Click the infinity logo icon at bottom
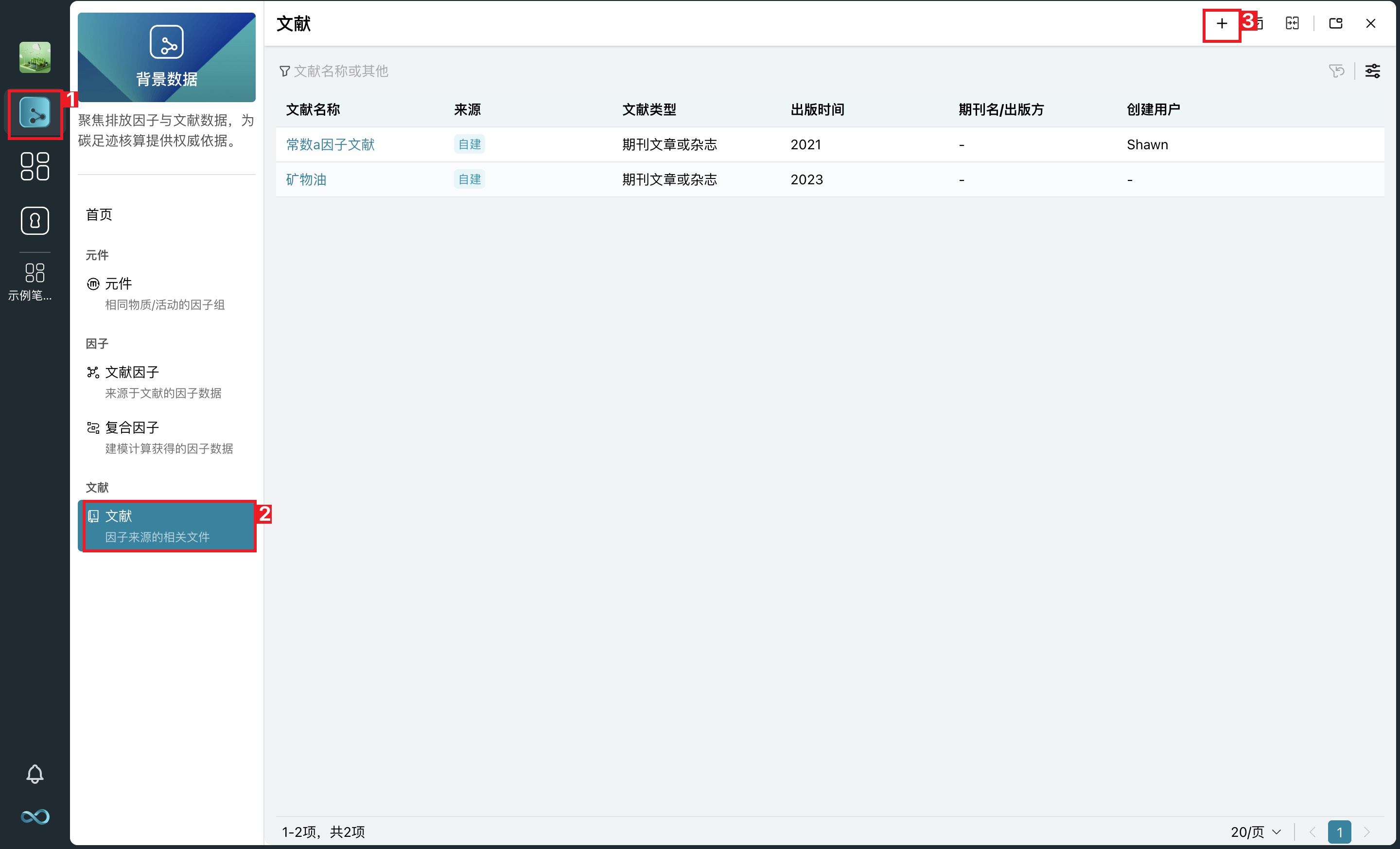1400x849 pixels. tap(35, 816)
